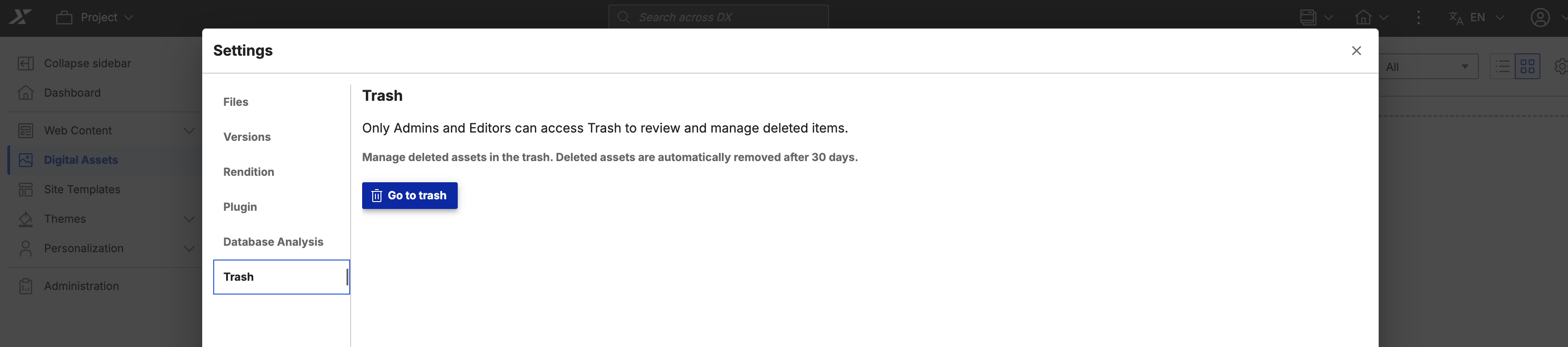Open the All filter dropdown
This screenshot has width=1568, height=347.
pyautogui.click(x=1427, y=66)
